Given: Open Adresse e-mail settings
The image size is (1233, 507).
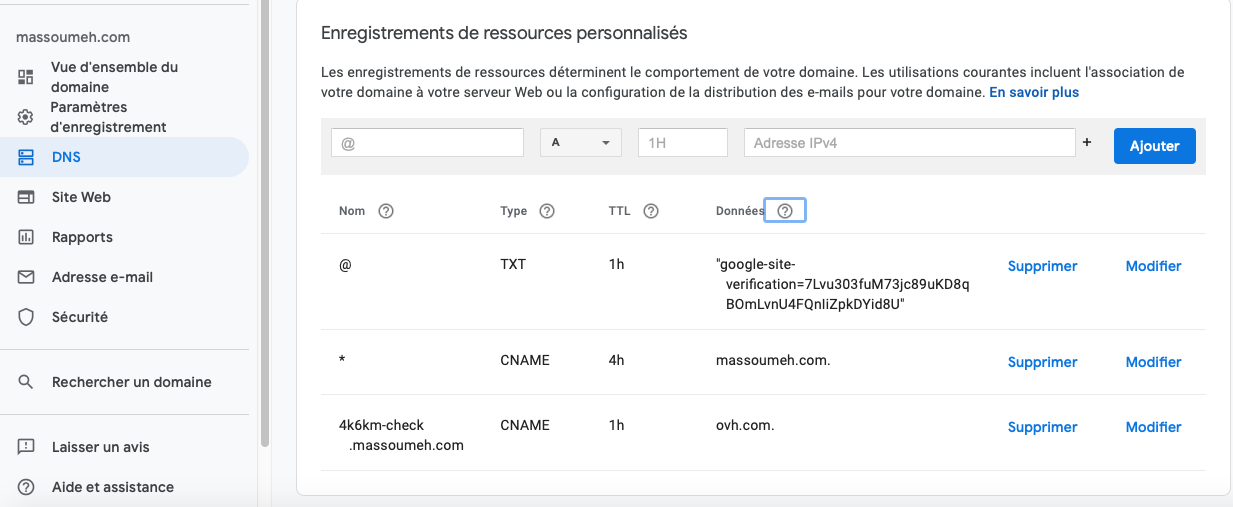Looking at the screenshot, I should (102, 277).
